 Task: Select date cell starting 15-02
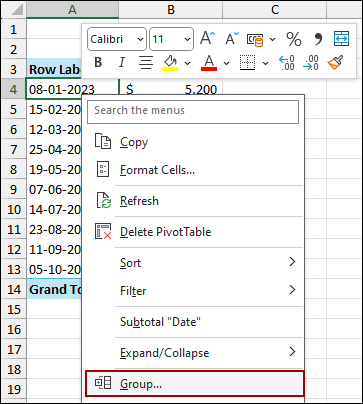54,109
